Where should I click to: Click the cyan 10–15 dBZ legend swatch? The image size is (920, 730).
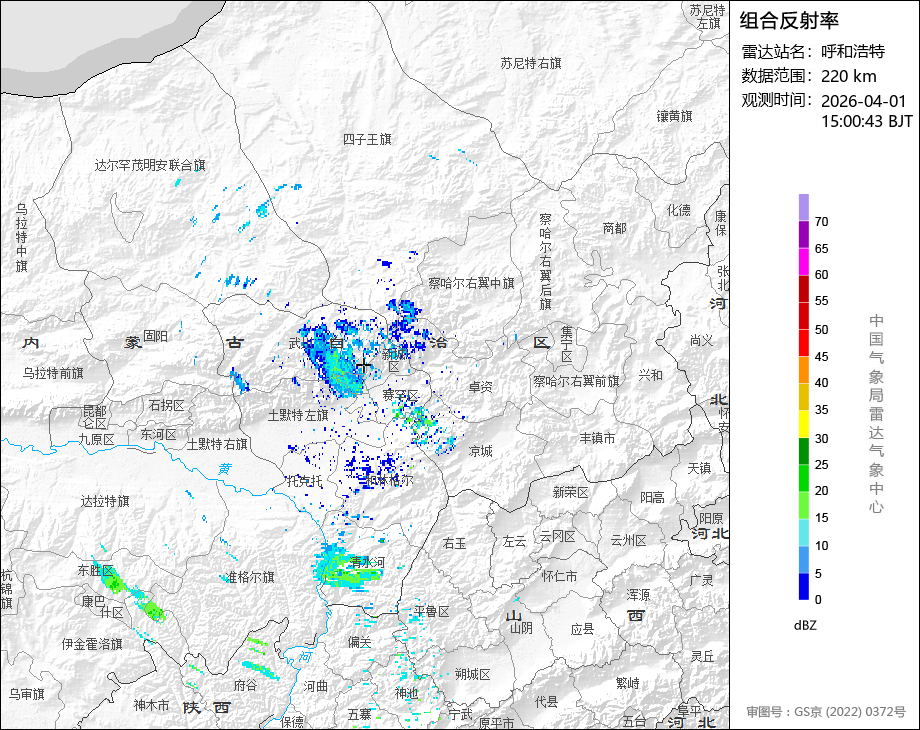point(803,532)
